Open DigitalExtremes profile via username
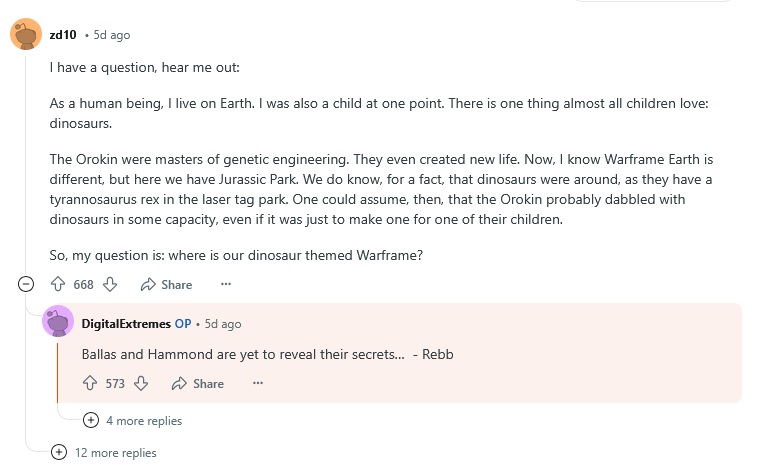The width and height of the screenshot is (760, 474). [126, 324]
